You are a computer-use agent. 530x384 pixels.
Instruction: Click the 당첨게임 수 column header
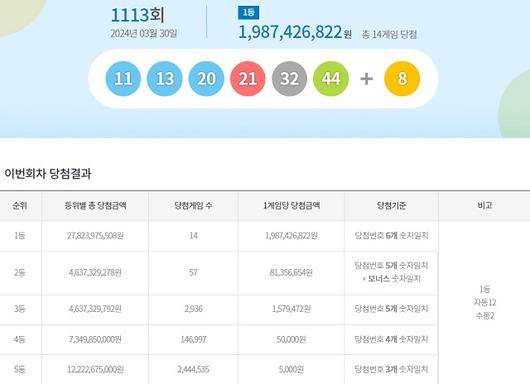click(193, 206)
